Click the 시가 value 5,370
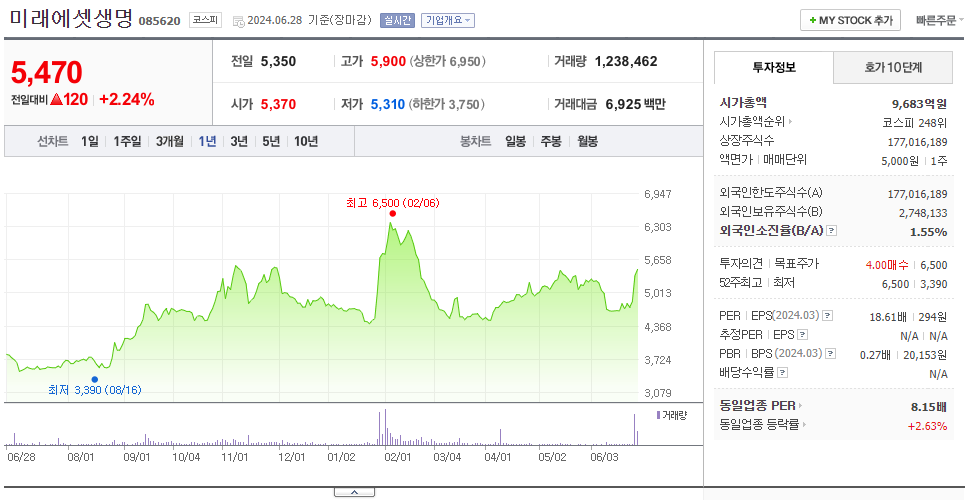 pos(278,104)
